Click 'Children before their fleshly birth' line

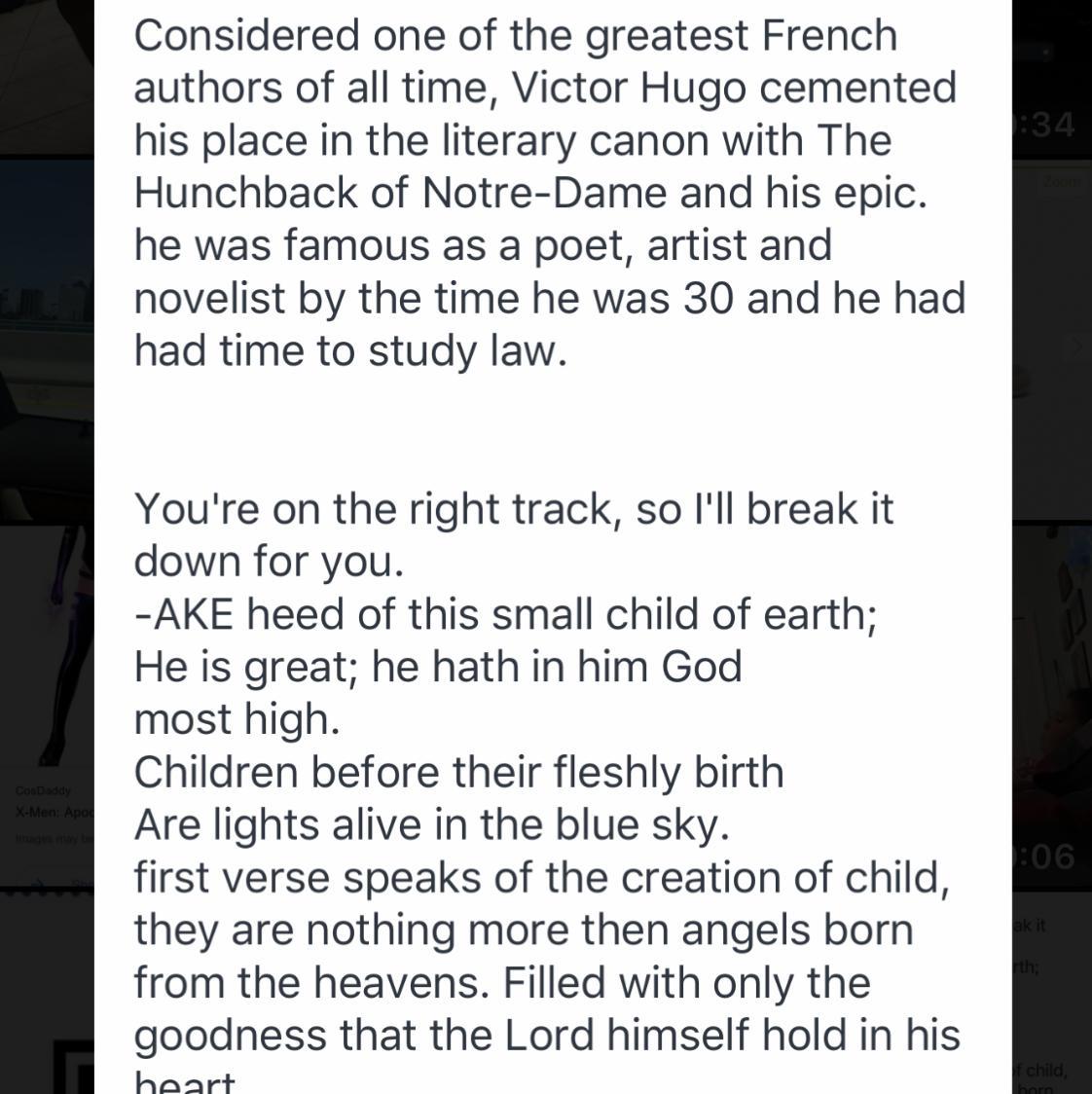[459, 773]
